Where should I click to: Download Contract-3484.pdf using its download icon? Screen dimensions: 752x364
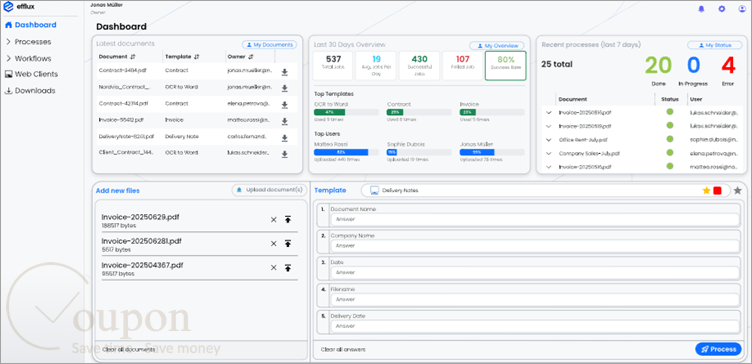(x=284, y=72)
